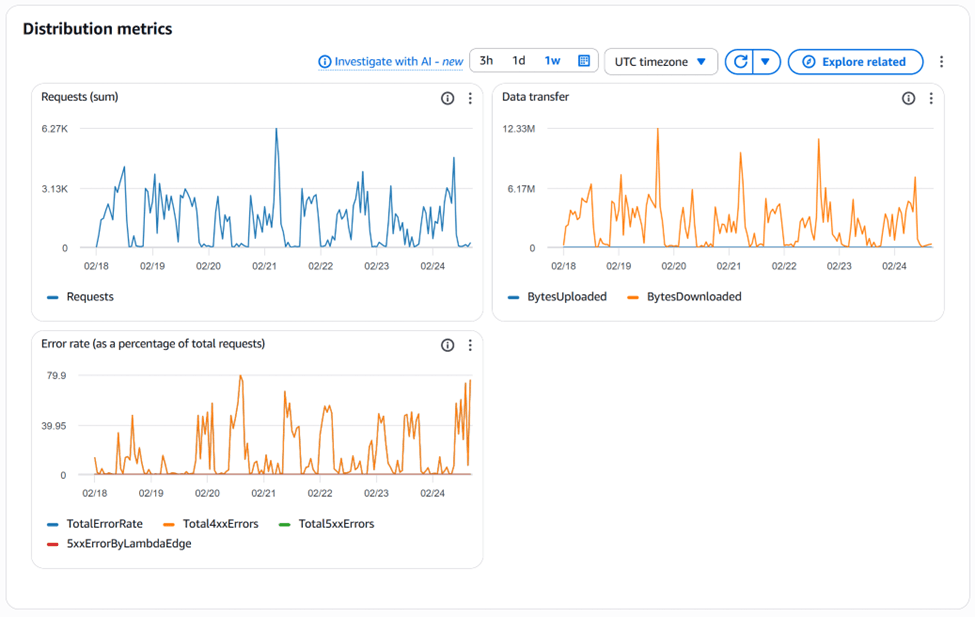The image size is (975, 617).
Task: Click info icon on Data transfer chart
Action: point(908,98)
